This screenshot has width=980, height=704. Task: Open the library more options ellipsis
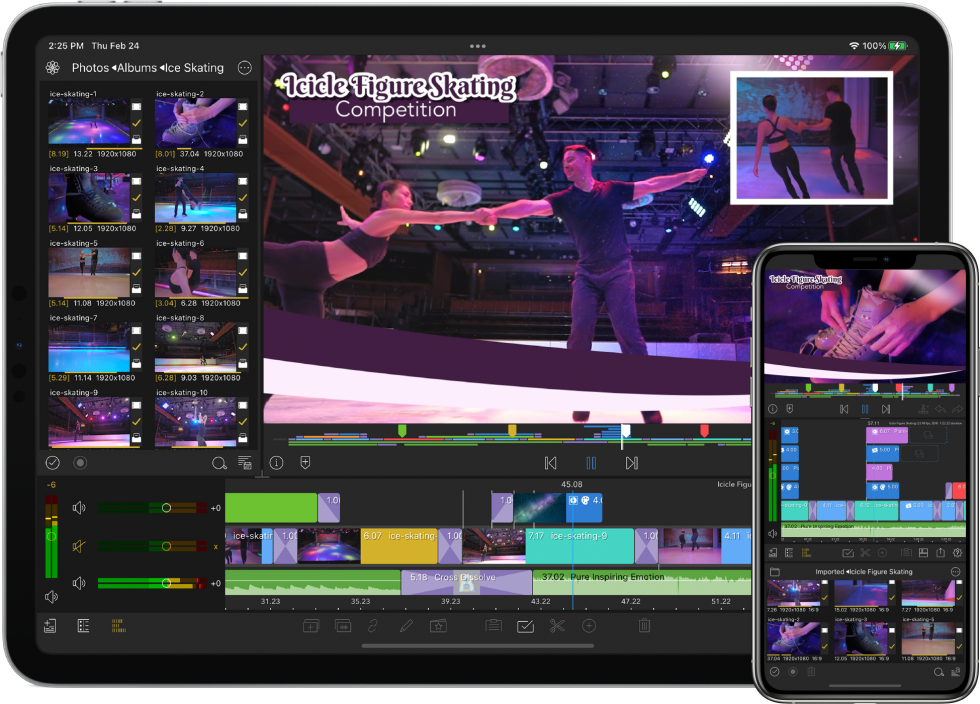click(x=245, y=68)
